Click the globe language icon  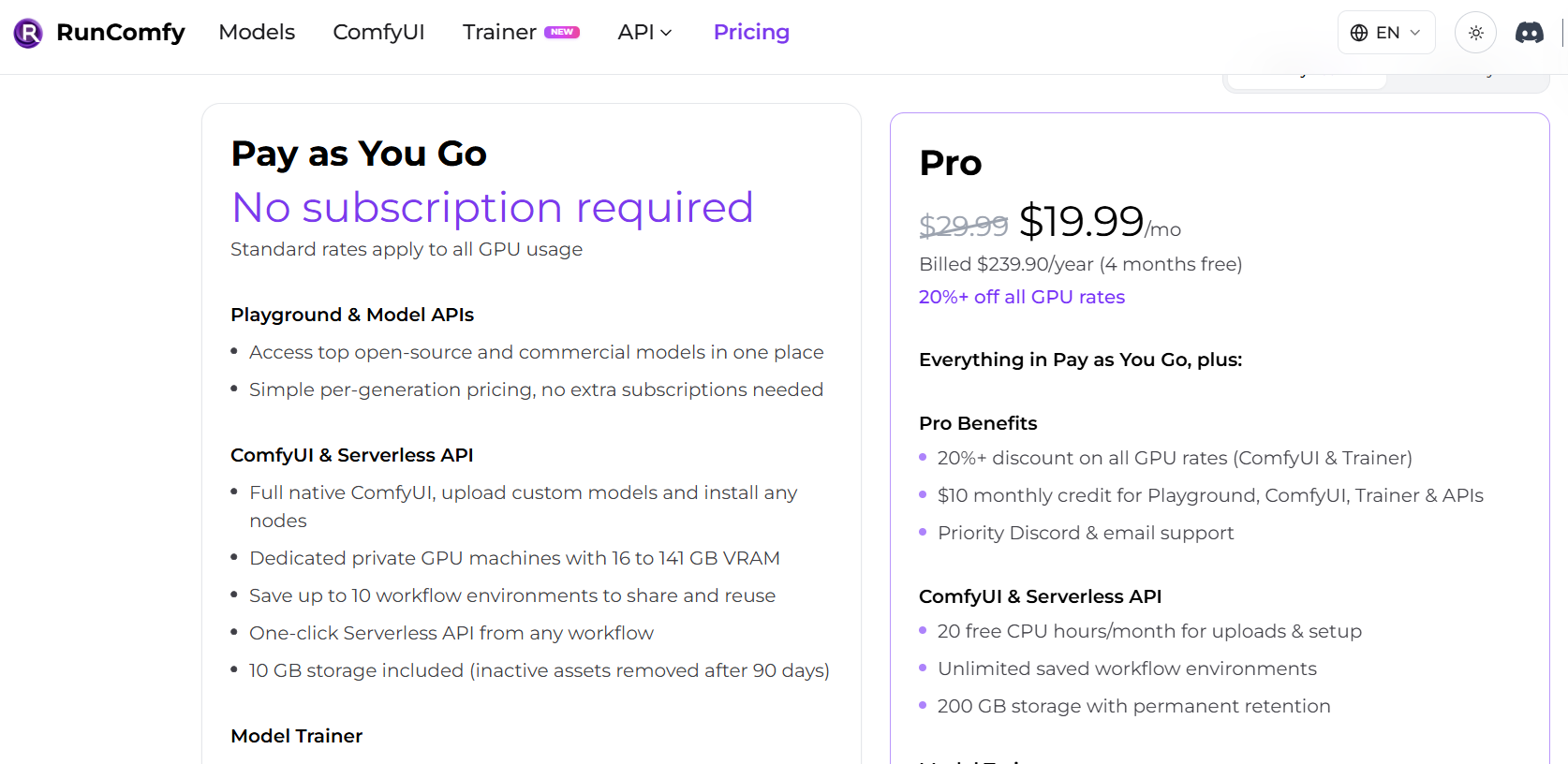[x=1359, y=33]
